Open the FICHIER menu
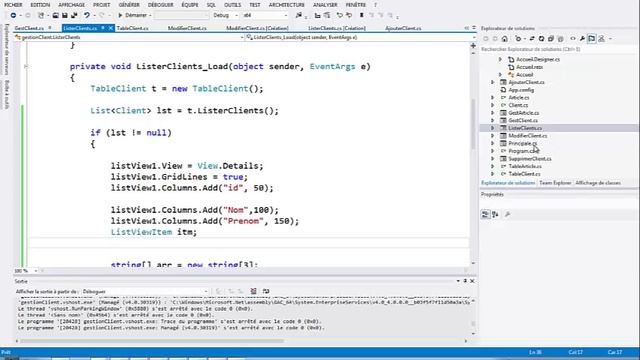The width and height of the screenshot is (640, 360). (13, 5)
